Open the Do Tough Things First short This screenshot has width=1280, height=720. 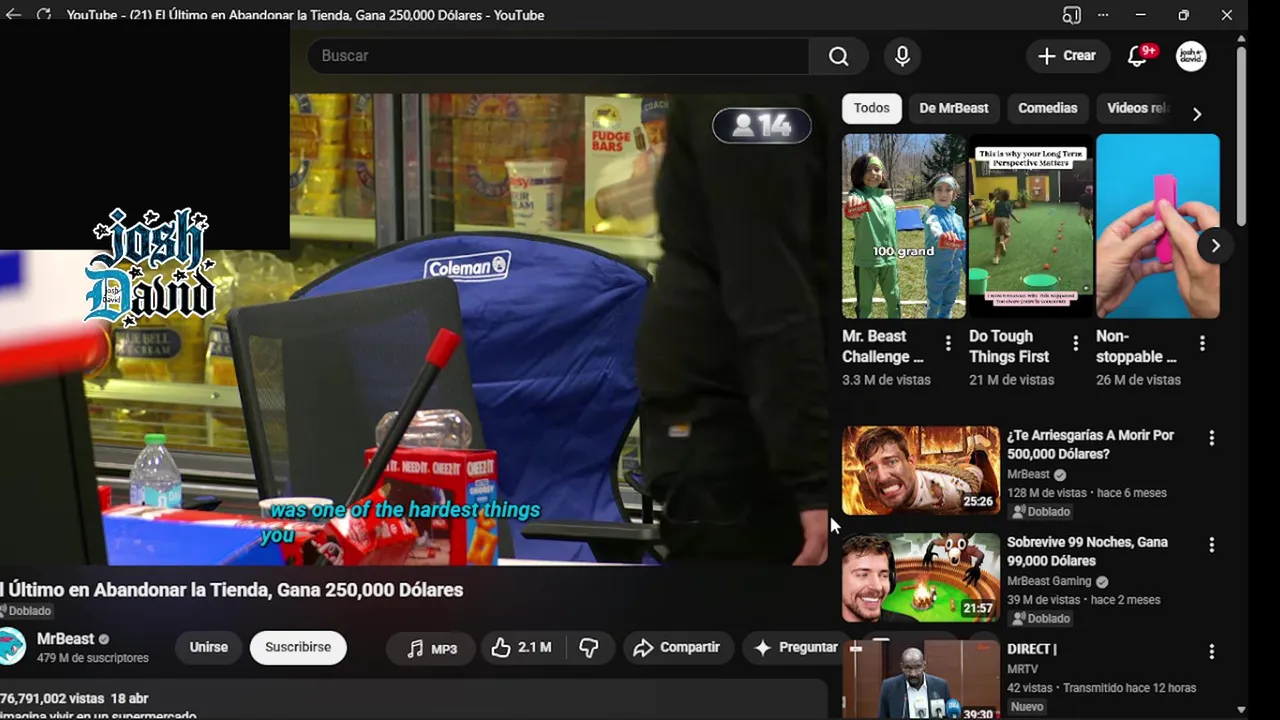(1030, 226)
